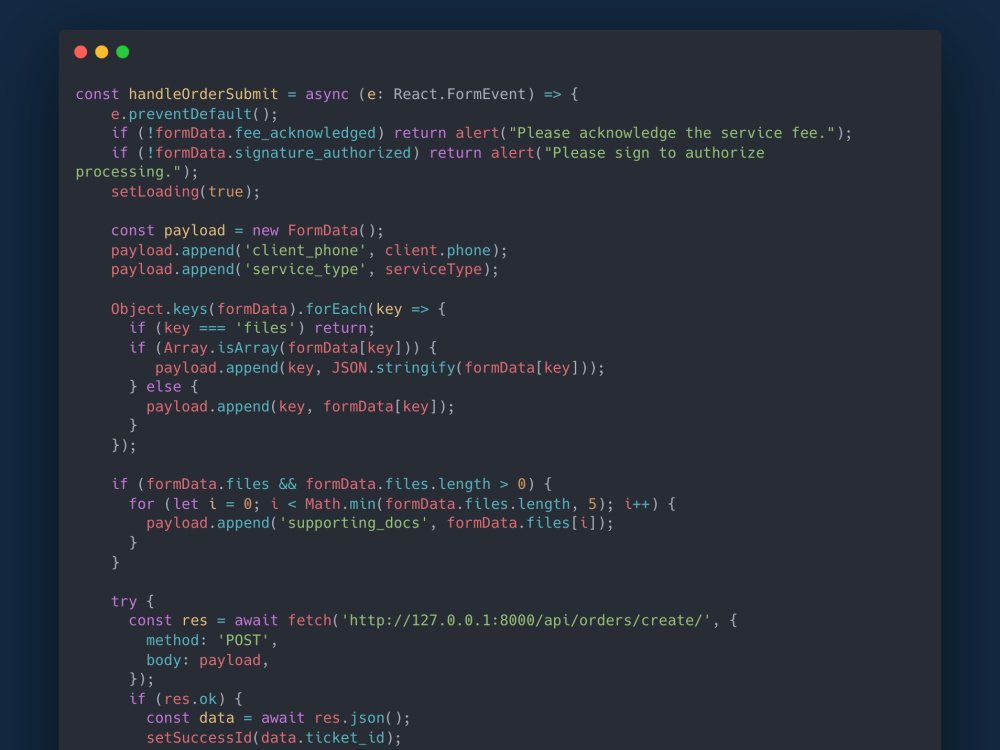Click the 'formData.files[i]' argument
Image resolution: width=1000 pixels, height=750 pixels.
point(521,524)
